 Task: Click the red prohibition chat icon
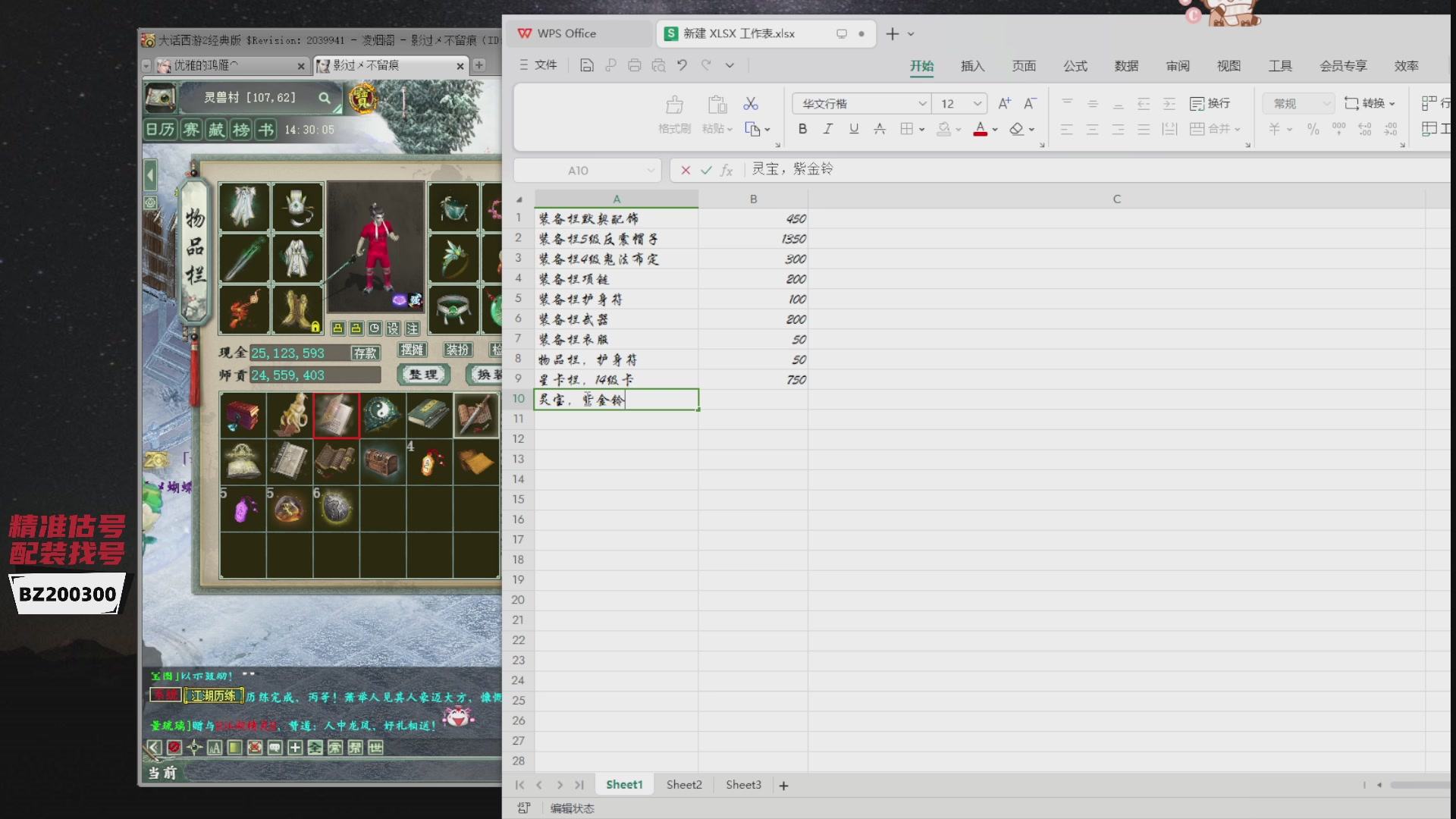point(174,748)
